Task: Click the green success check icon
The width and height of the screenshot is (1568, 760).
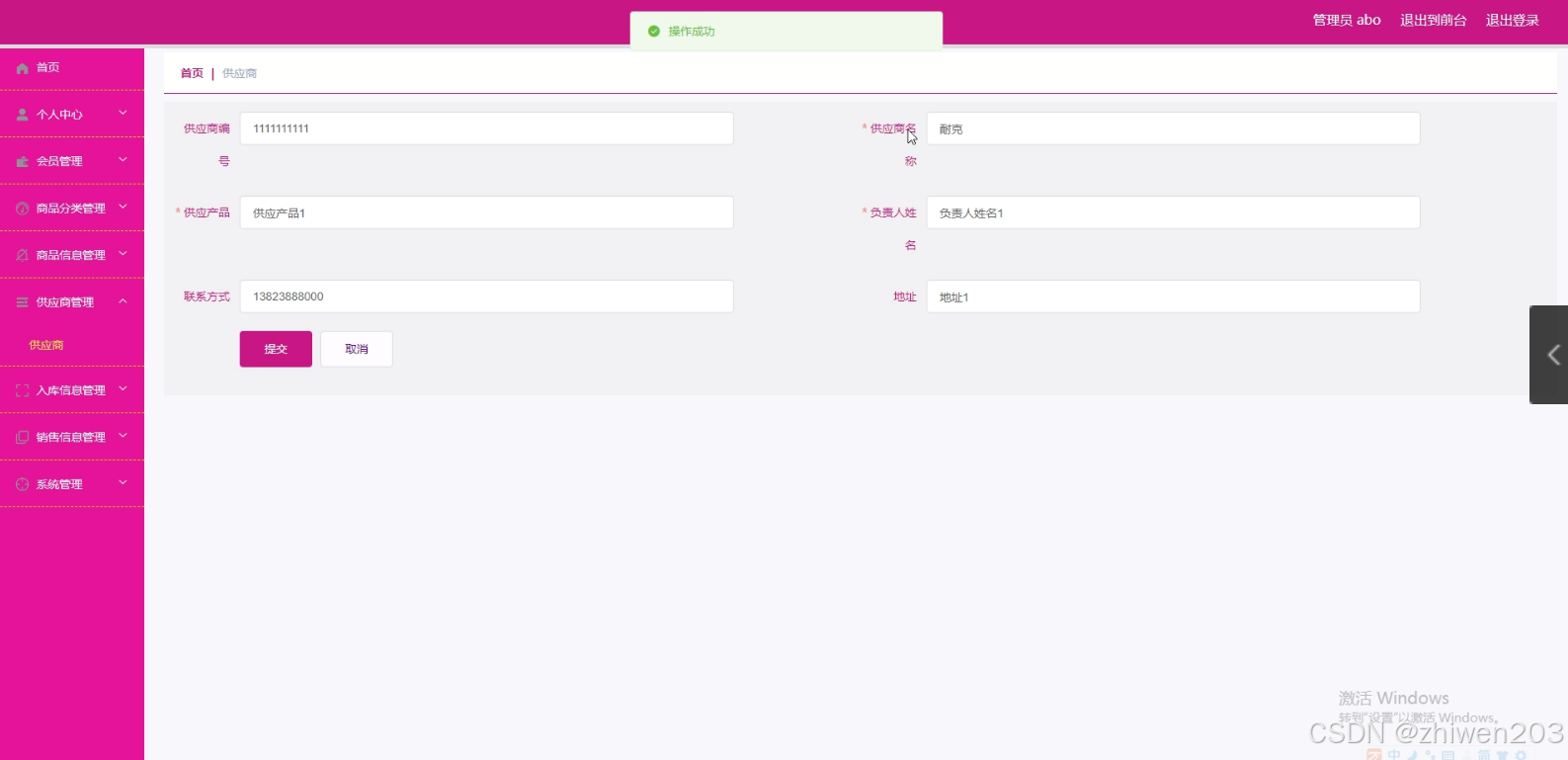Action: [653, 32]
